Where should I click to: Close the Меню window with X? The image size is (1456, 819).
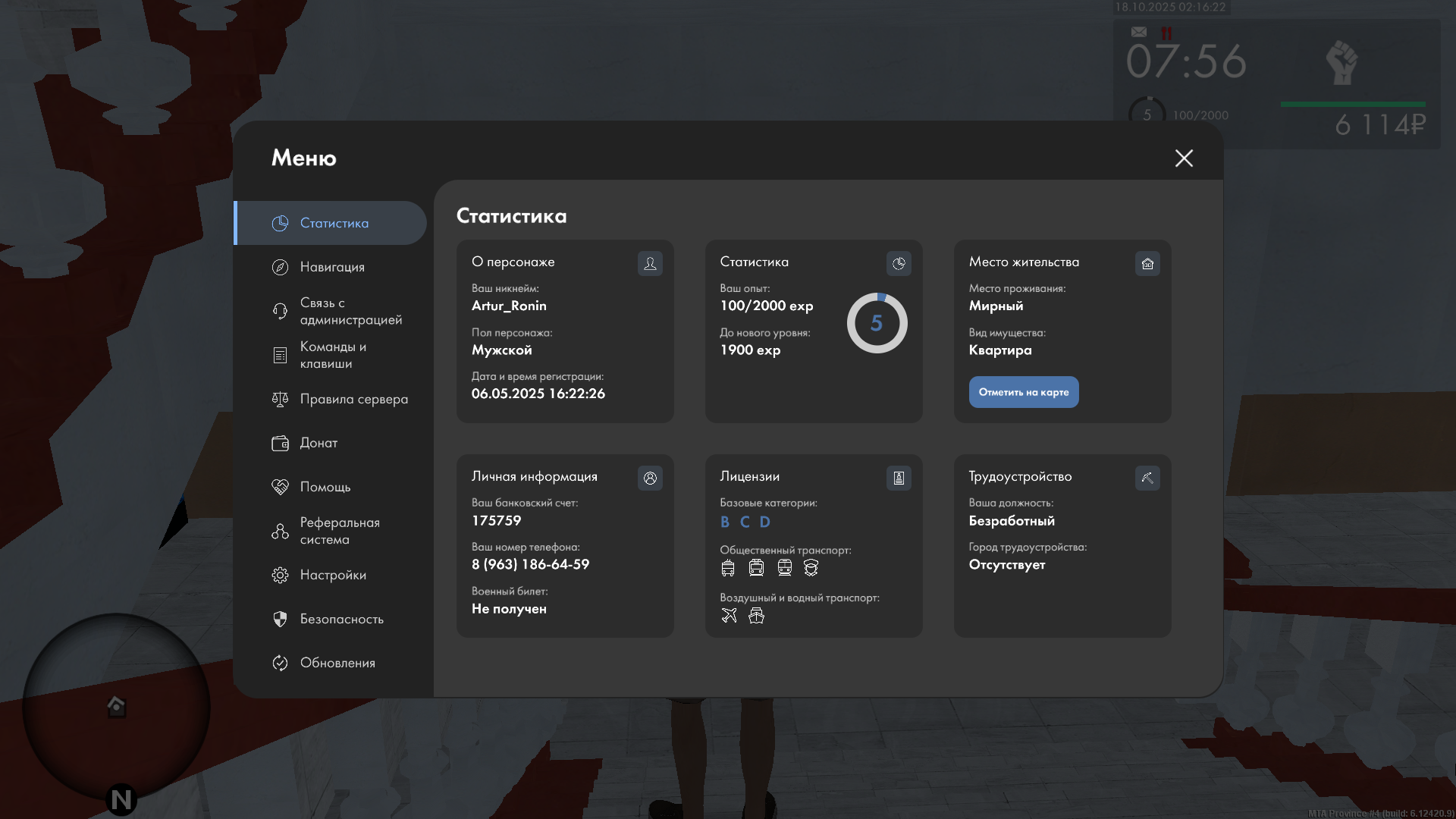(x=1184, y=158)
